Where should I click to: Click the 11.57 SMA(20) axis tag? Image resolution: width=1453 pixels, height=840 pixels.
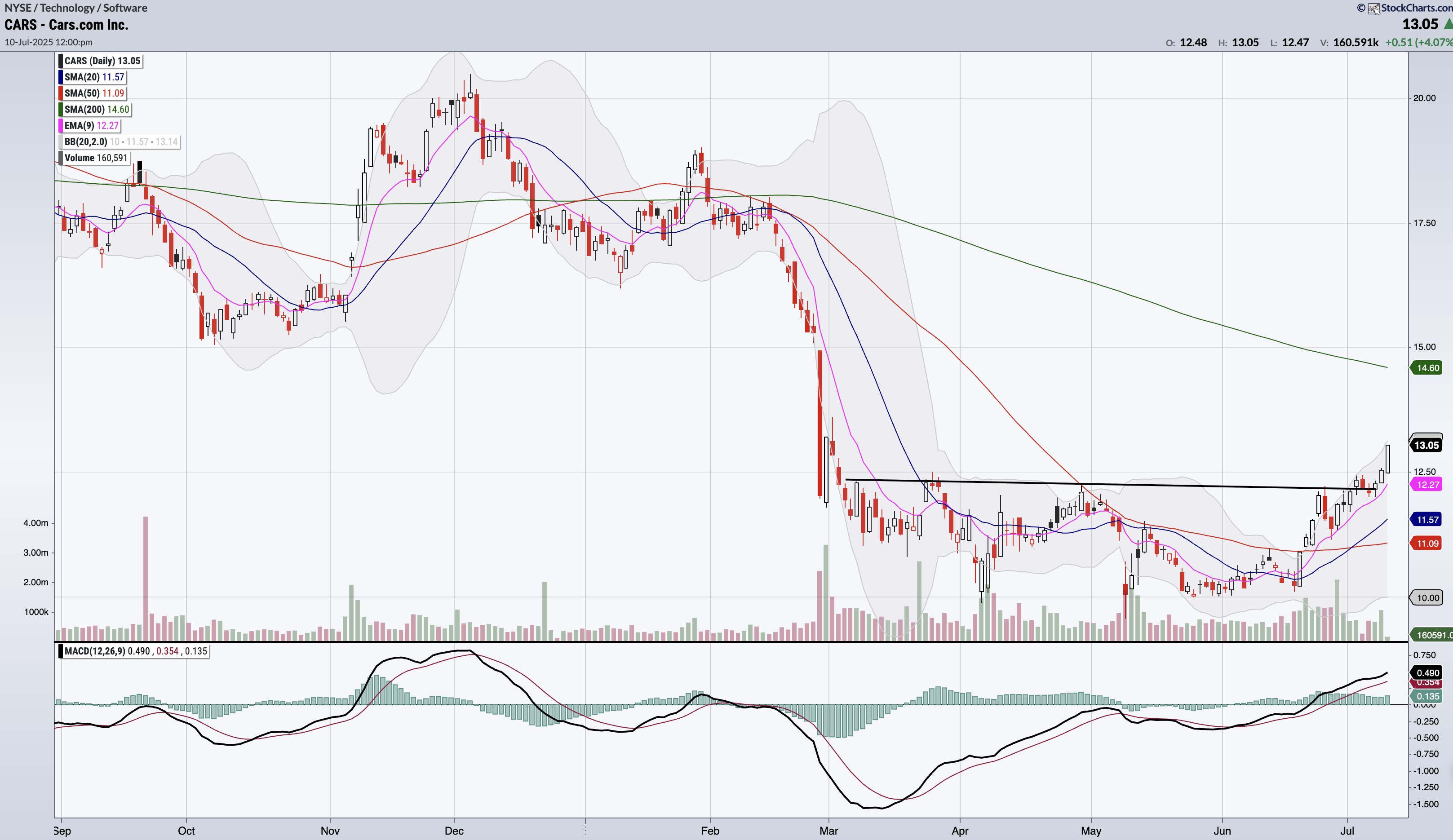click(1426, 520)
